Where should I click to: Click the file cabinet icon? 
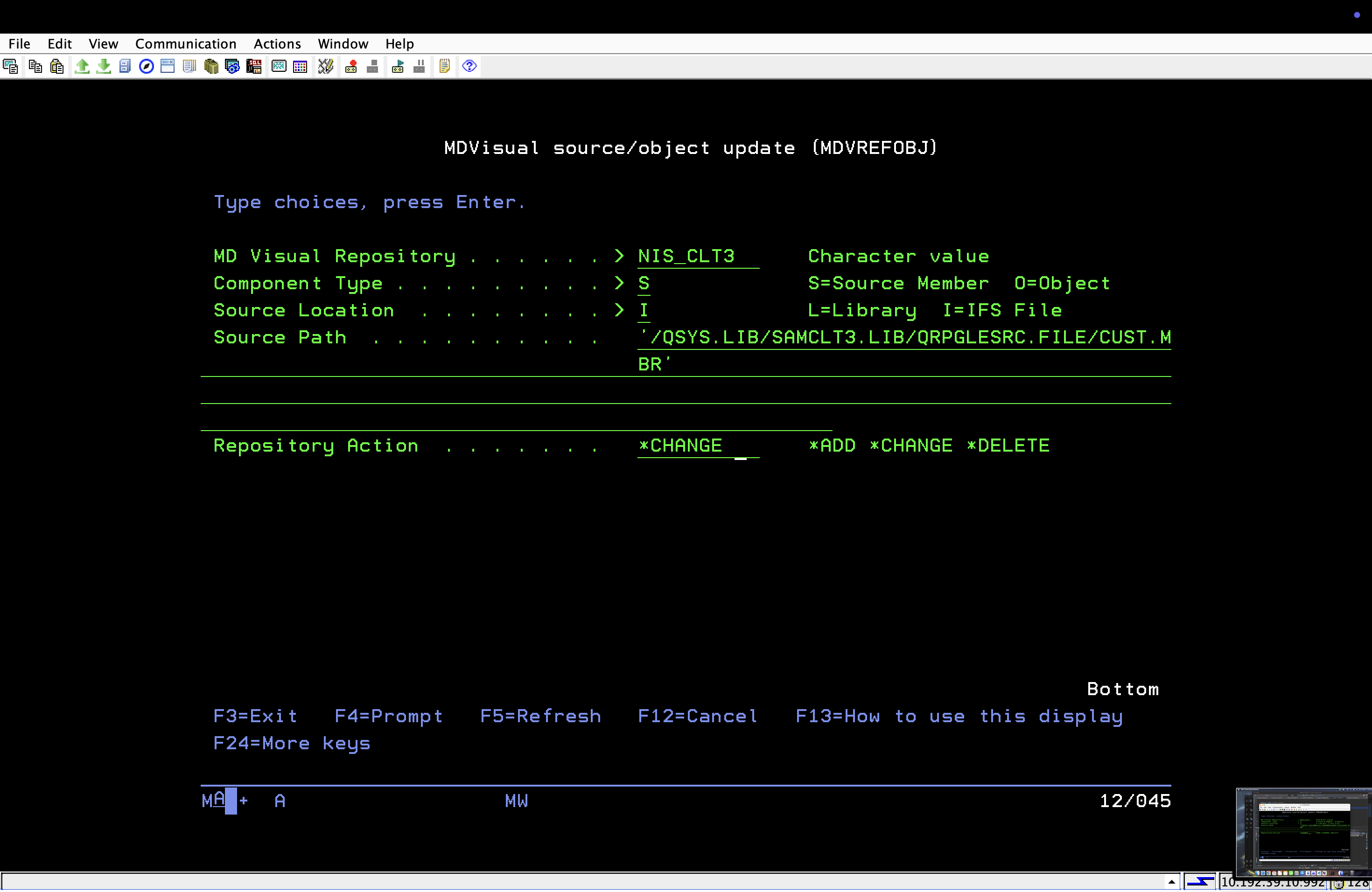point(125,66)
